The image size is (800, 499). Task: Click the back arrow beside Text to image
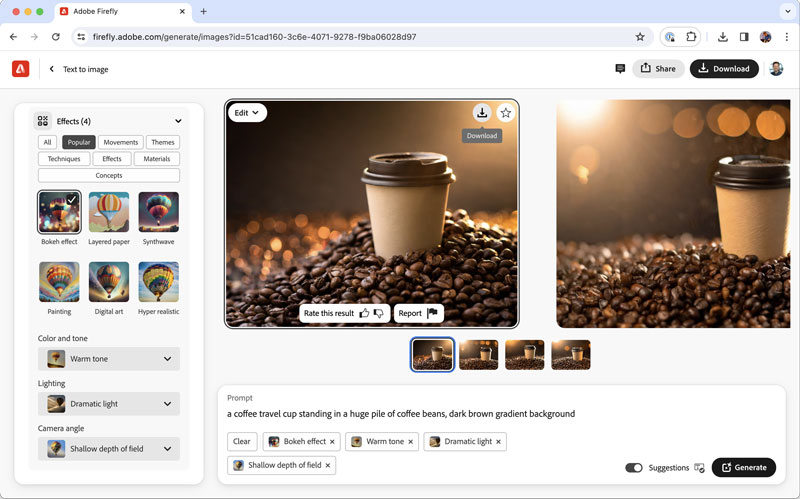point(52,69)
